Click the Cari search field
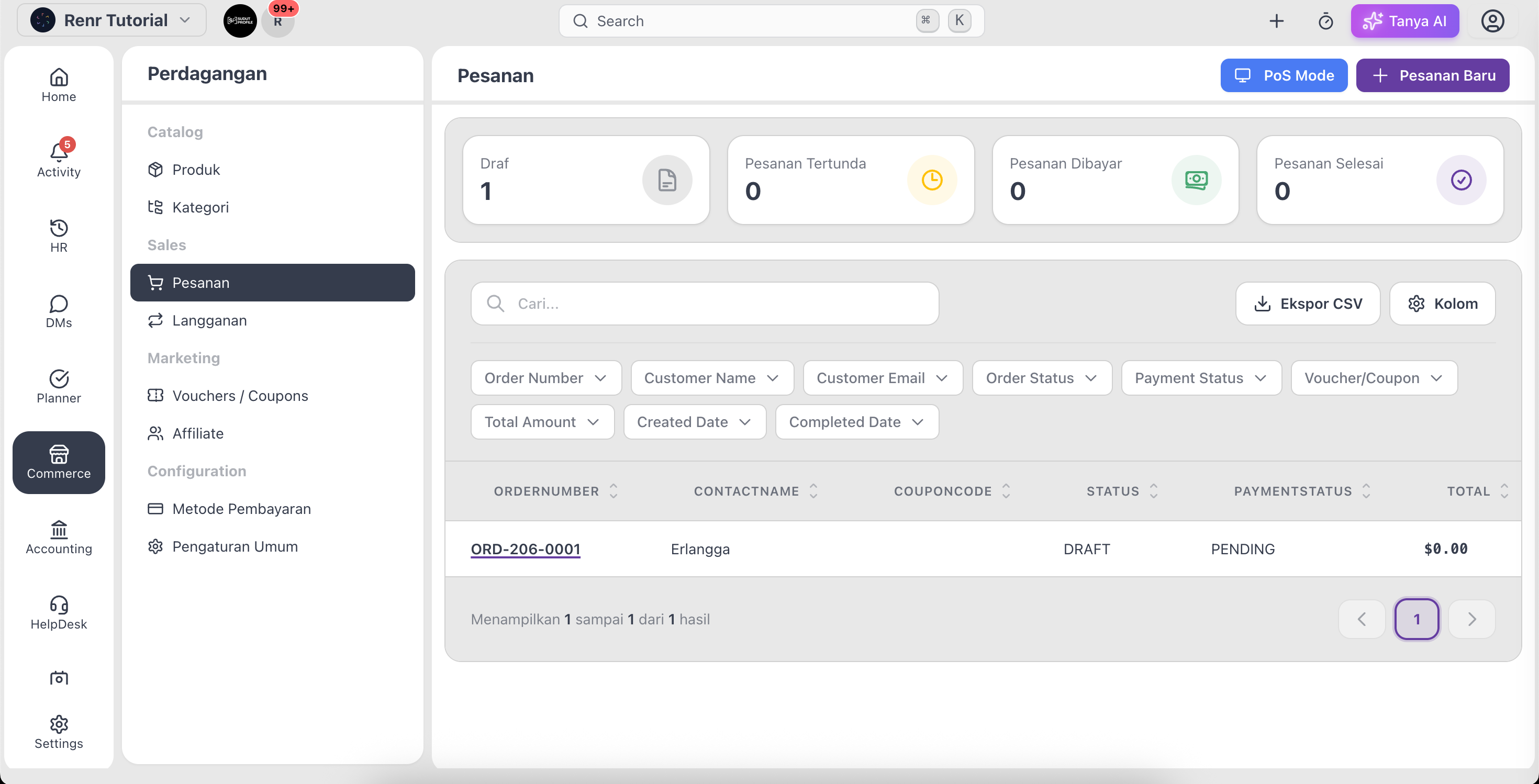The height and width of the screenshot is (784, 1539). tap(705, 304)
